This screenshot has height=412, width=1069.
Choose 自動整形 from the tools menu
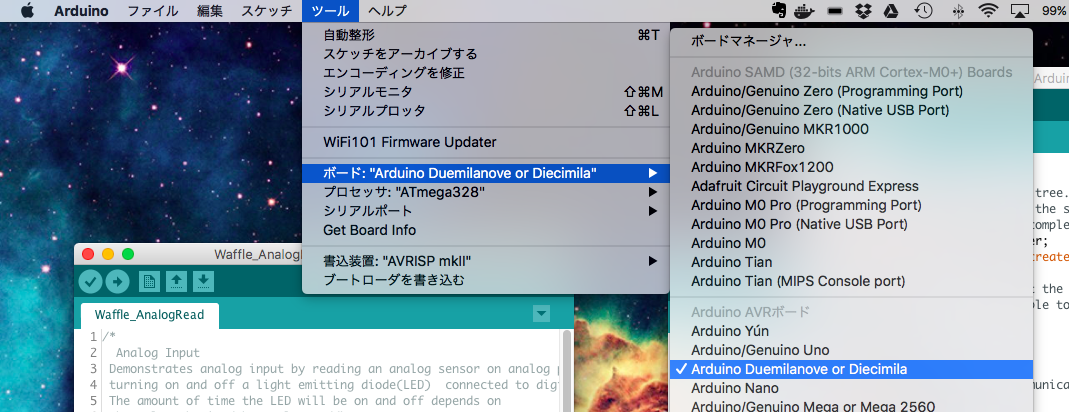coord(486,35)
